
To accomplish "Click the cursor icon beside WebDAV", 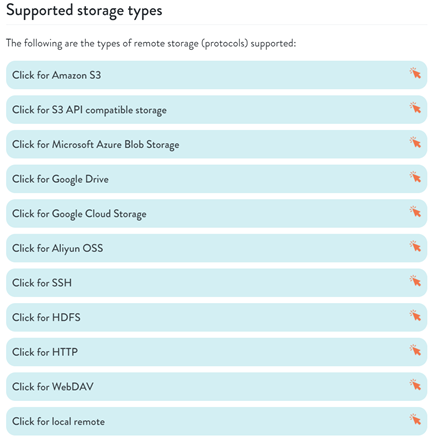I will coord(415,385).
